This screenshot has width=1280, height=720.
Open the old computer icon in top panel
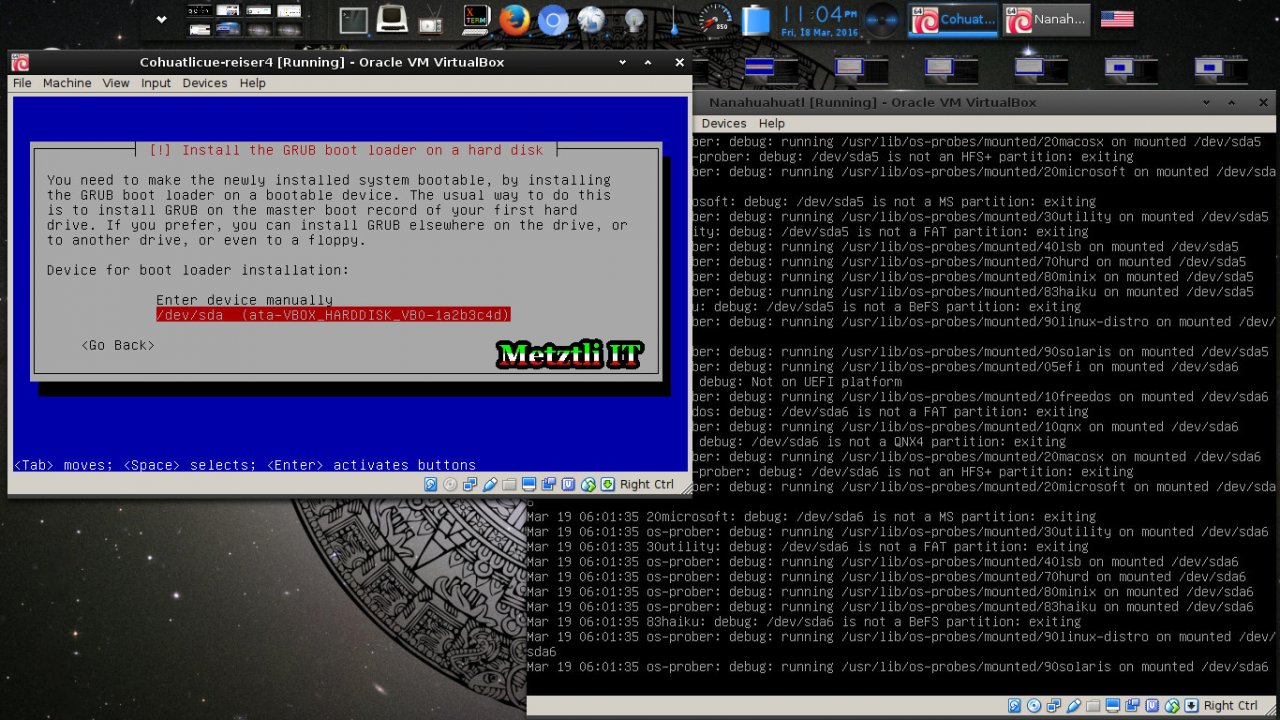click(x=391, y=20)
